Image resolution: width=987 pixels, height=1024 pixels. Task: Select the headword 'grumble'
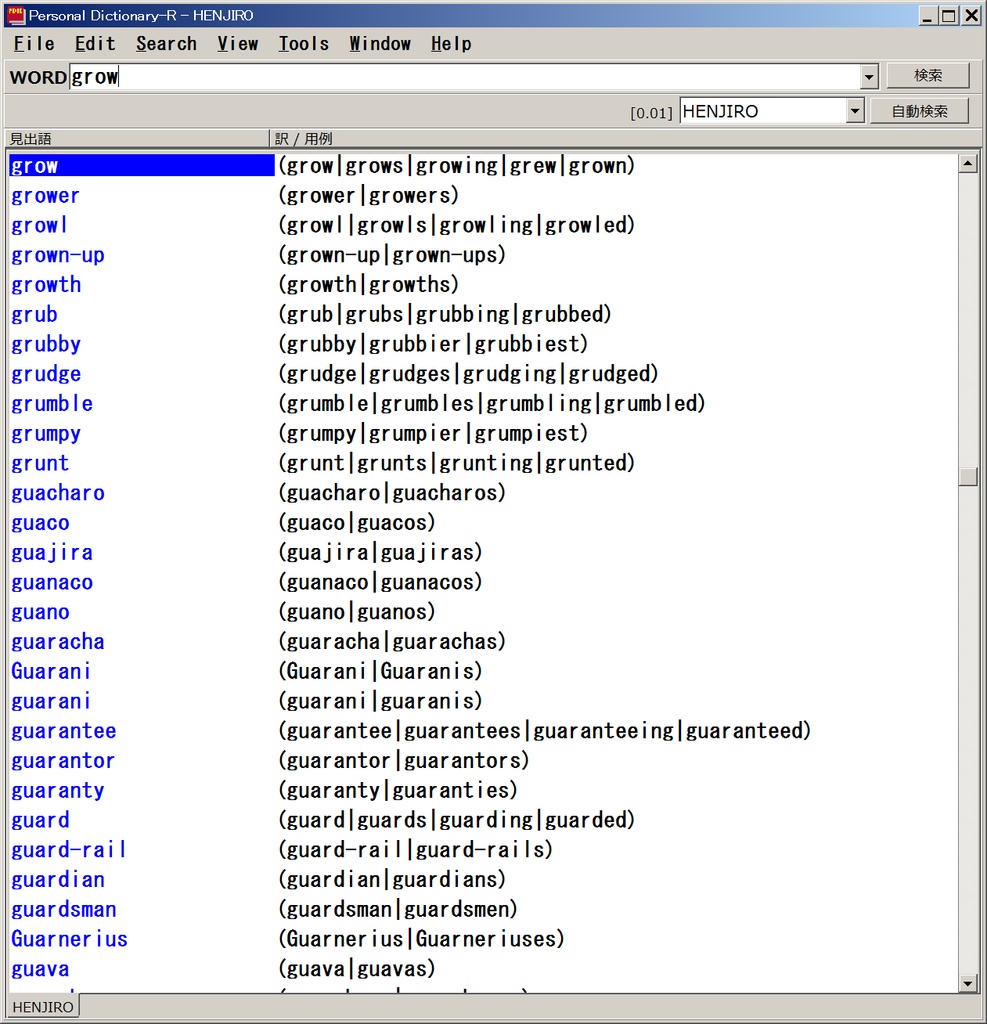click(x=52, y=404)
